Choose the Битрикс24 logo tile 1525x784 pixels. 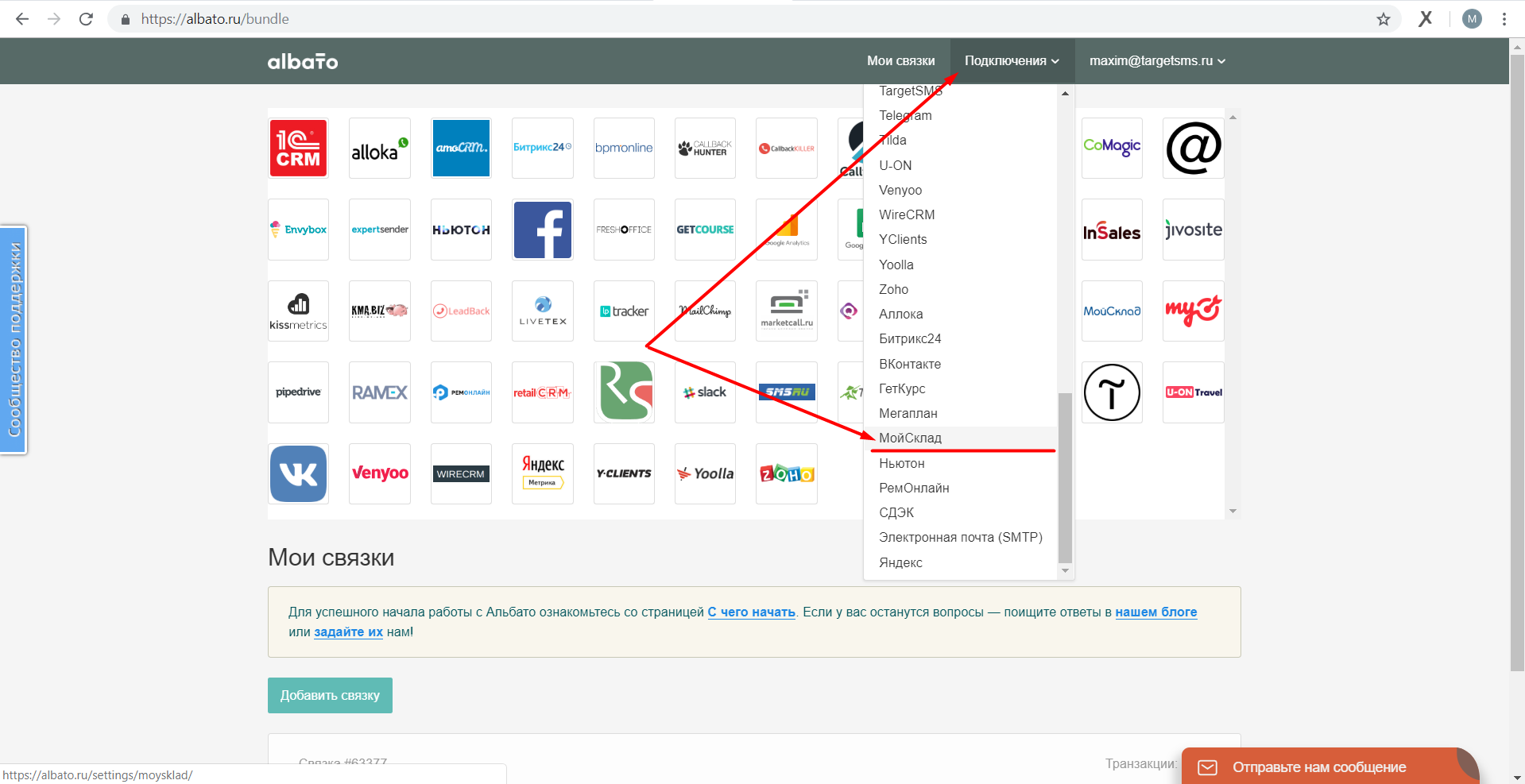tap(543, 149)
